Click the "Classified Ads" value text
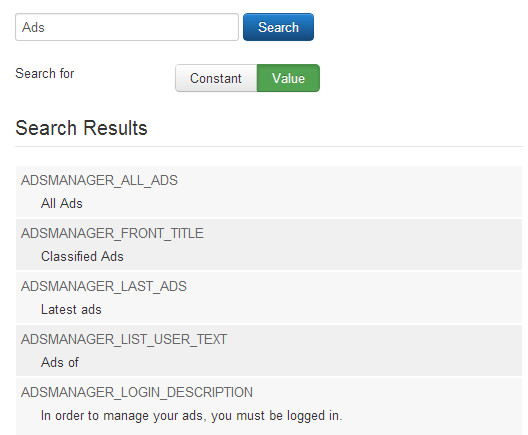The height and width of the screenshot is (435, 528). (82, 256)
